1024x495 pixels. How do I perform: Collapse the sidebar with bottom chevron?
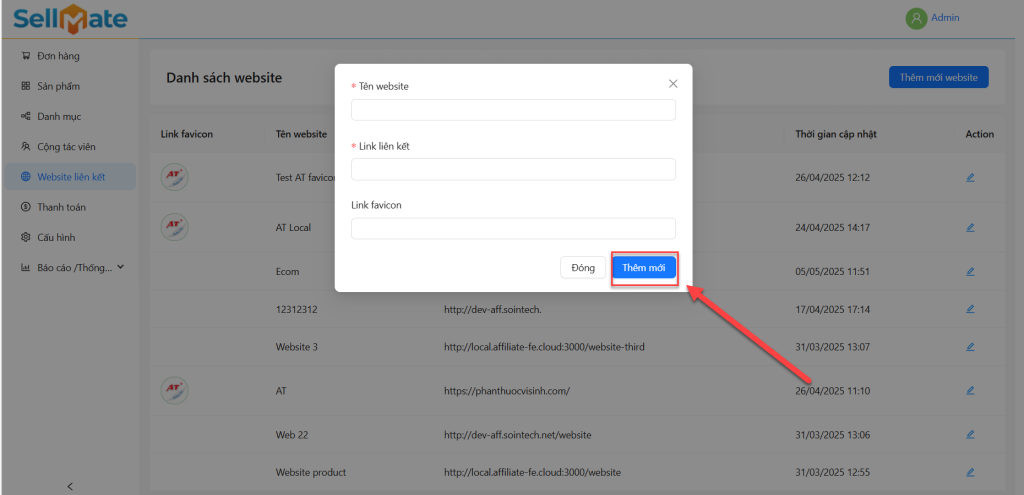(x=70, y=486)
